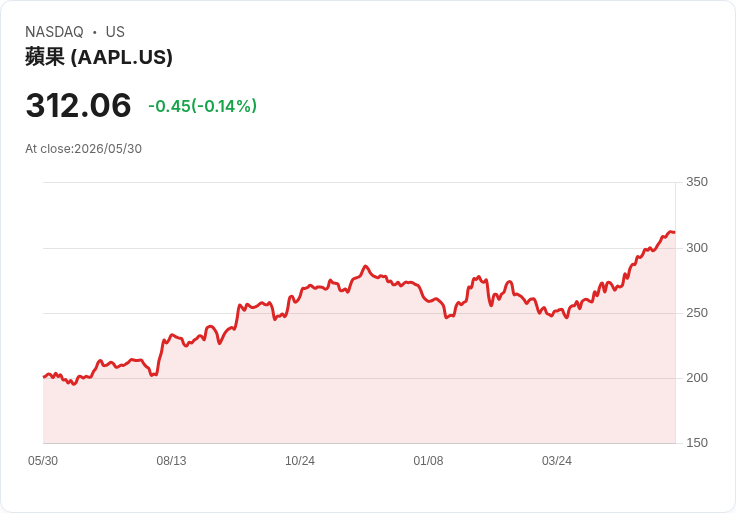Click the 蘋果 (AAPL.US) stock title

coord(99,57)
